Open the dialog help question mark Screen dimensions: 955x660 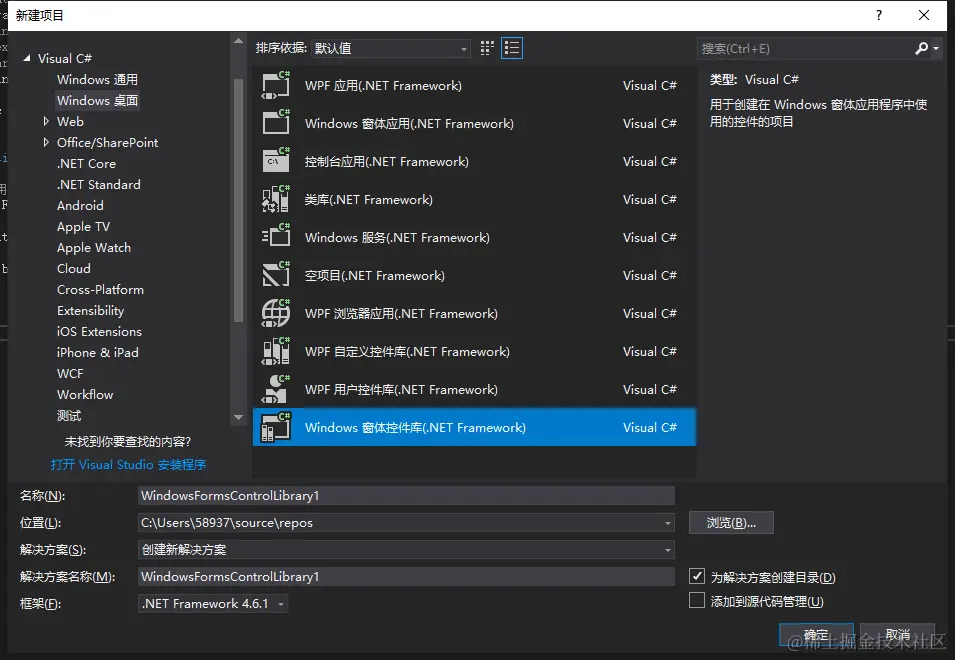pos(878,15)
